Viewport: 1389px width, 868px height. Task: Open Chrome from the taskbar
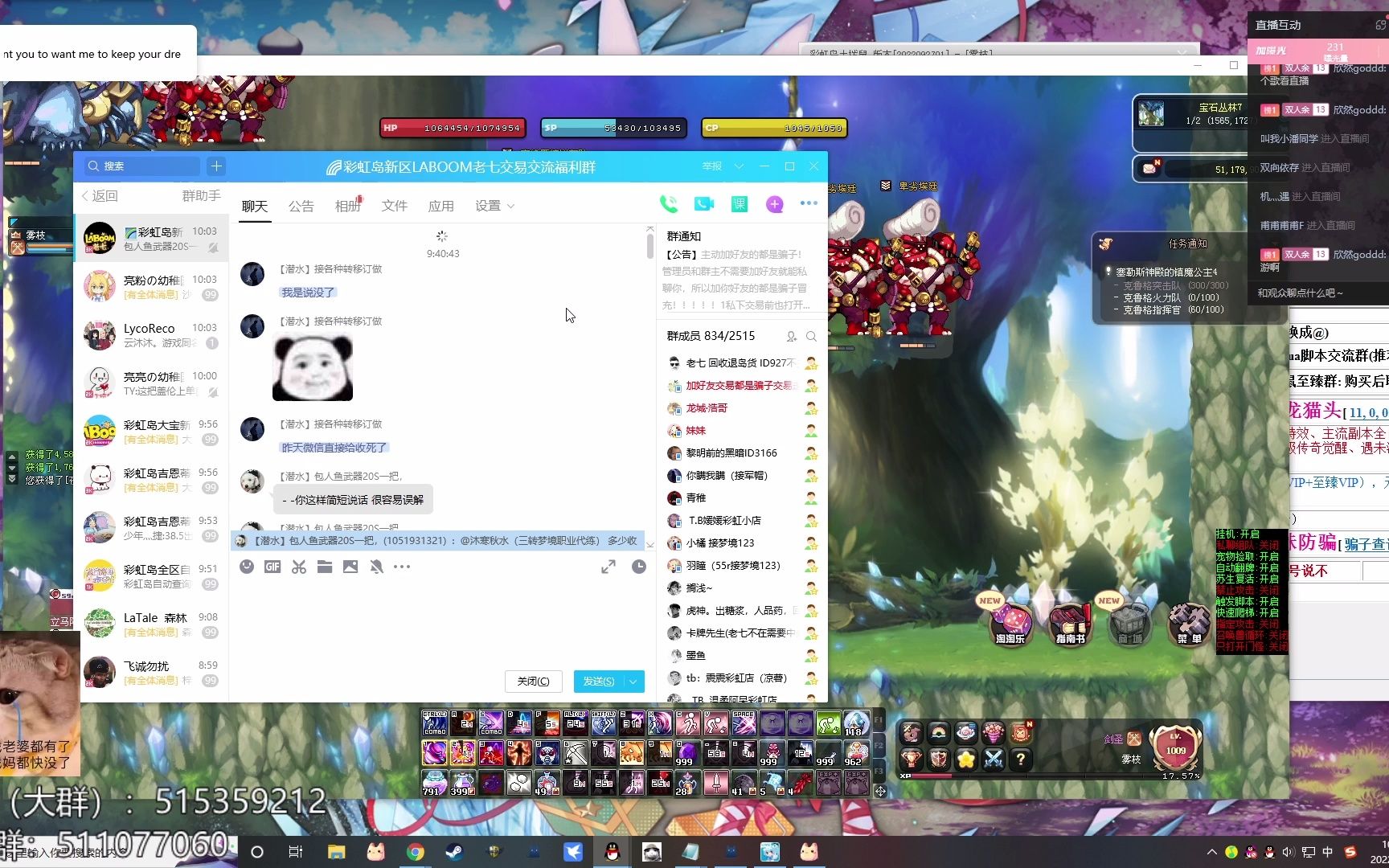(x=415, y=852)
